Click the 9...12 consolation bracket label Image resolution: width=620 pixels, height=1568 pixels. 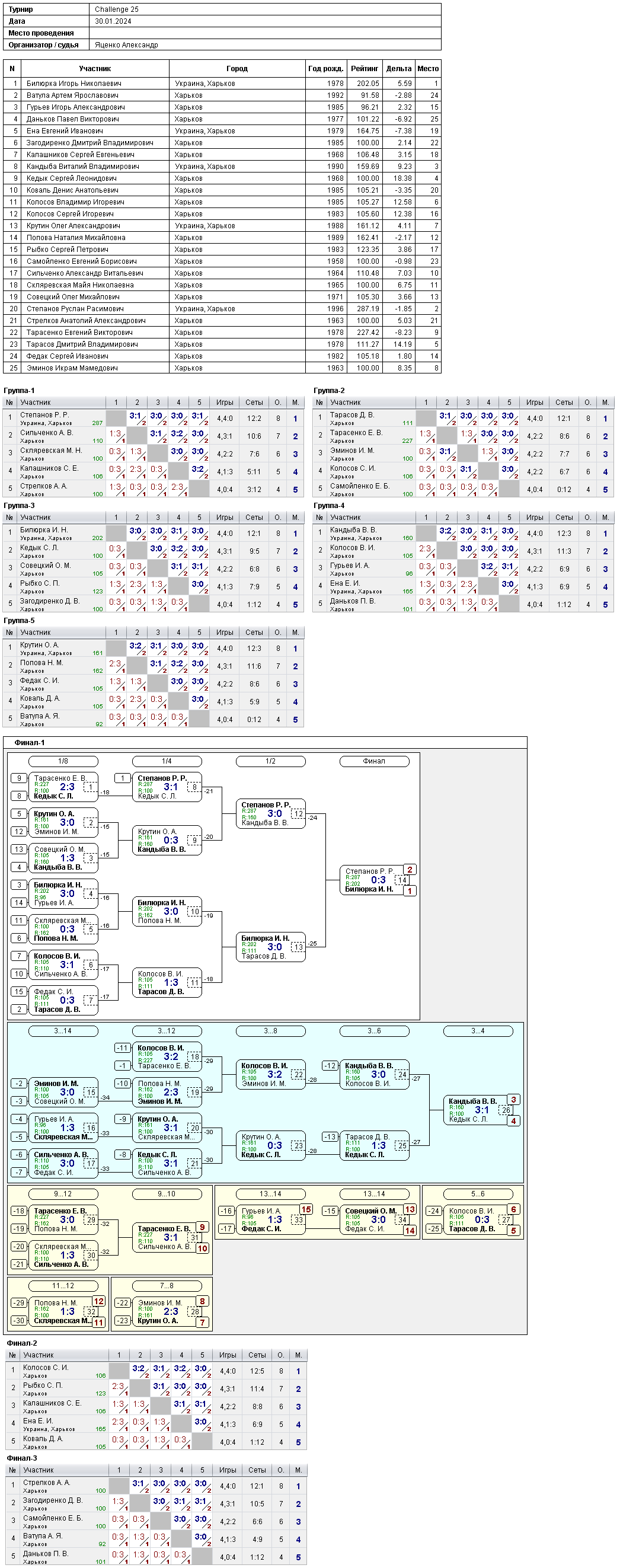click(63, 1194)
